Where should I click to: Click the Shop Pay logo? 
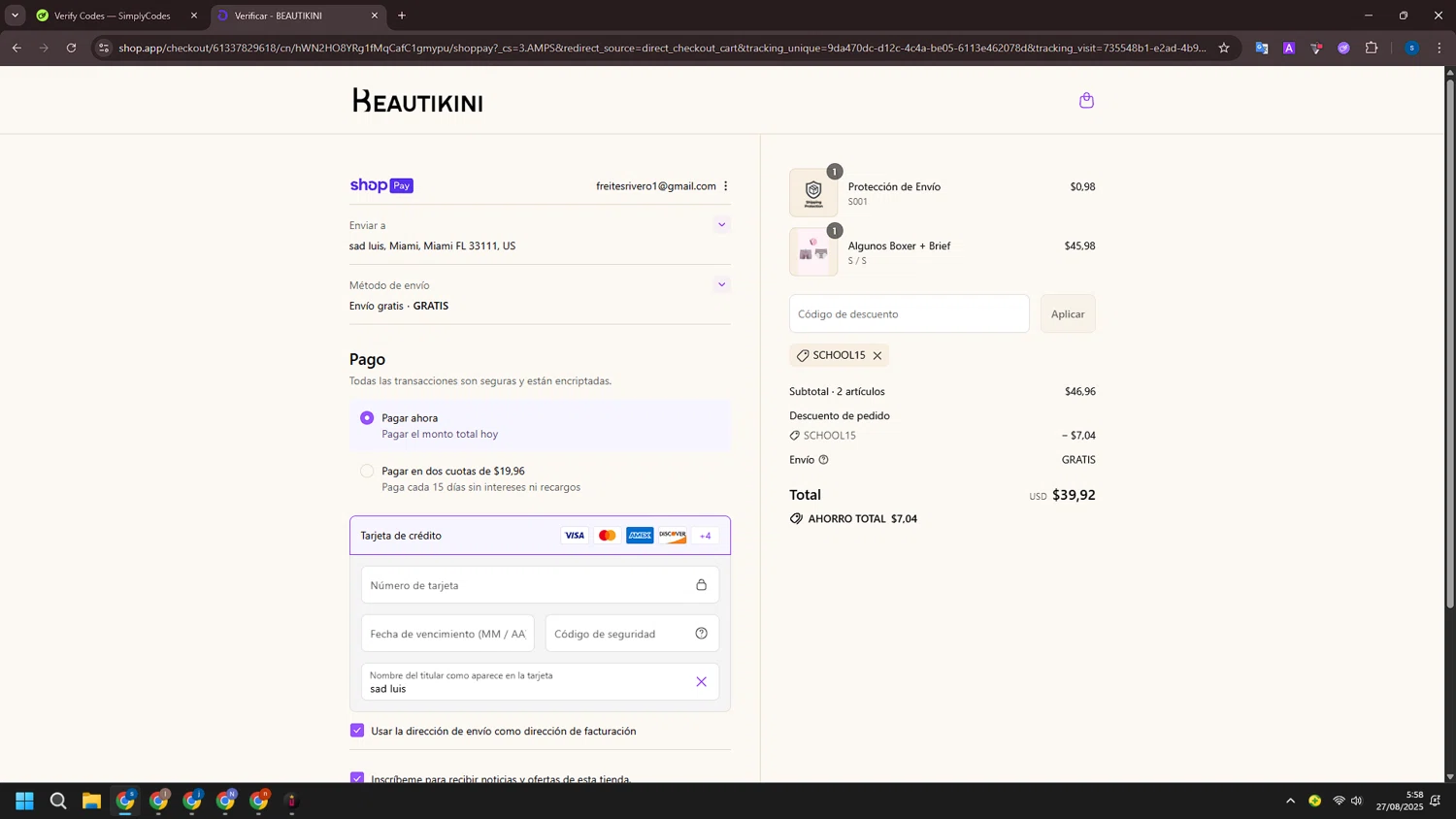pyautogui.click(x=381, y=185)
